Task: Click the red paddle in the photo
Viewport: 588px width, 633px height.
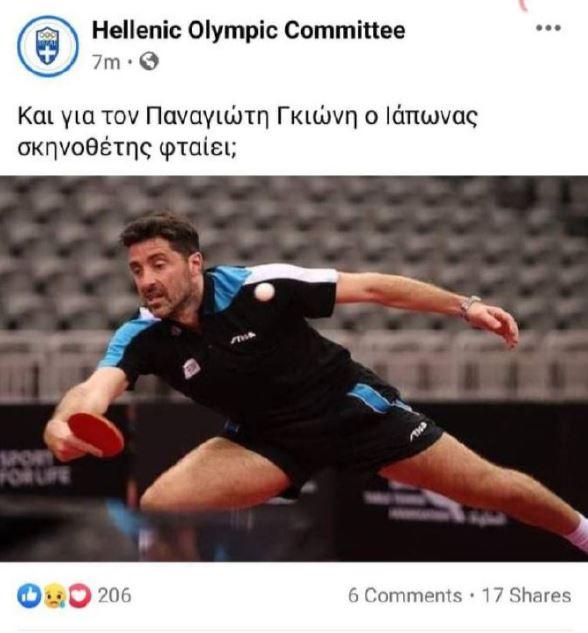Action: 96,434
